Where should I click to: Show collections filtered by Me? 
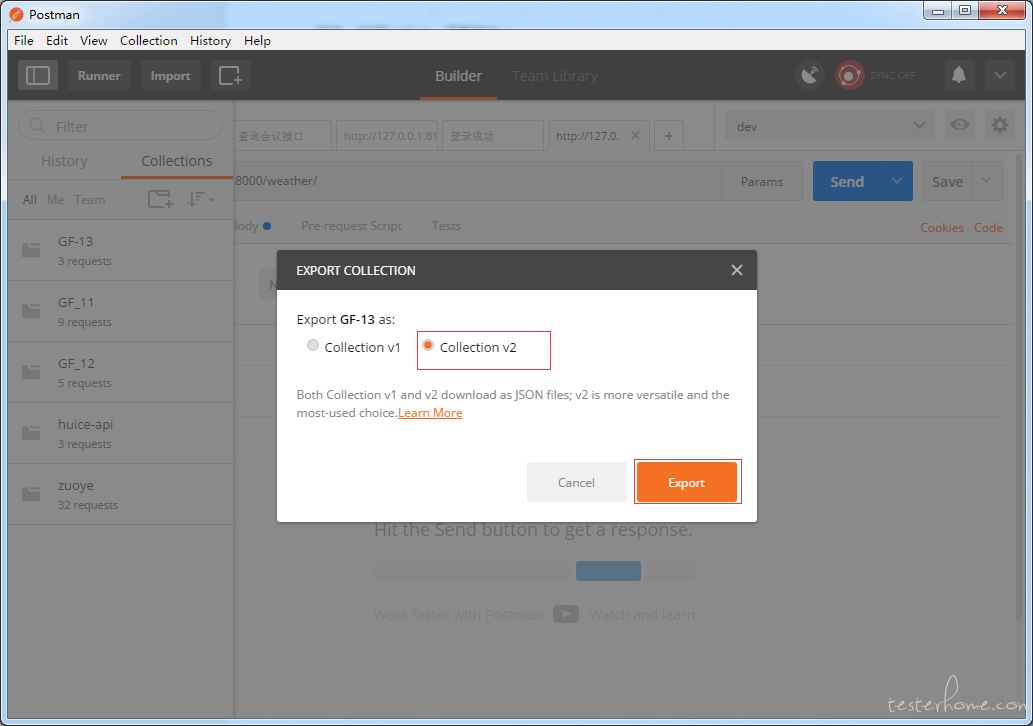click(x=55, y=200)
